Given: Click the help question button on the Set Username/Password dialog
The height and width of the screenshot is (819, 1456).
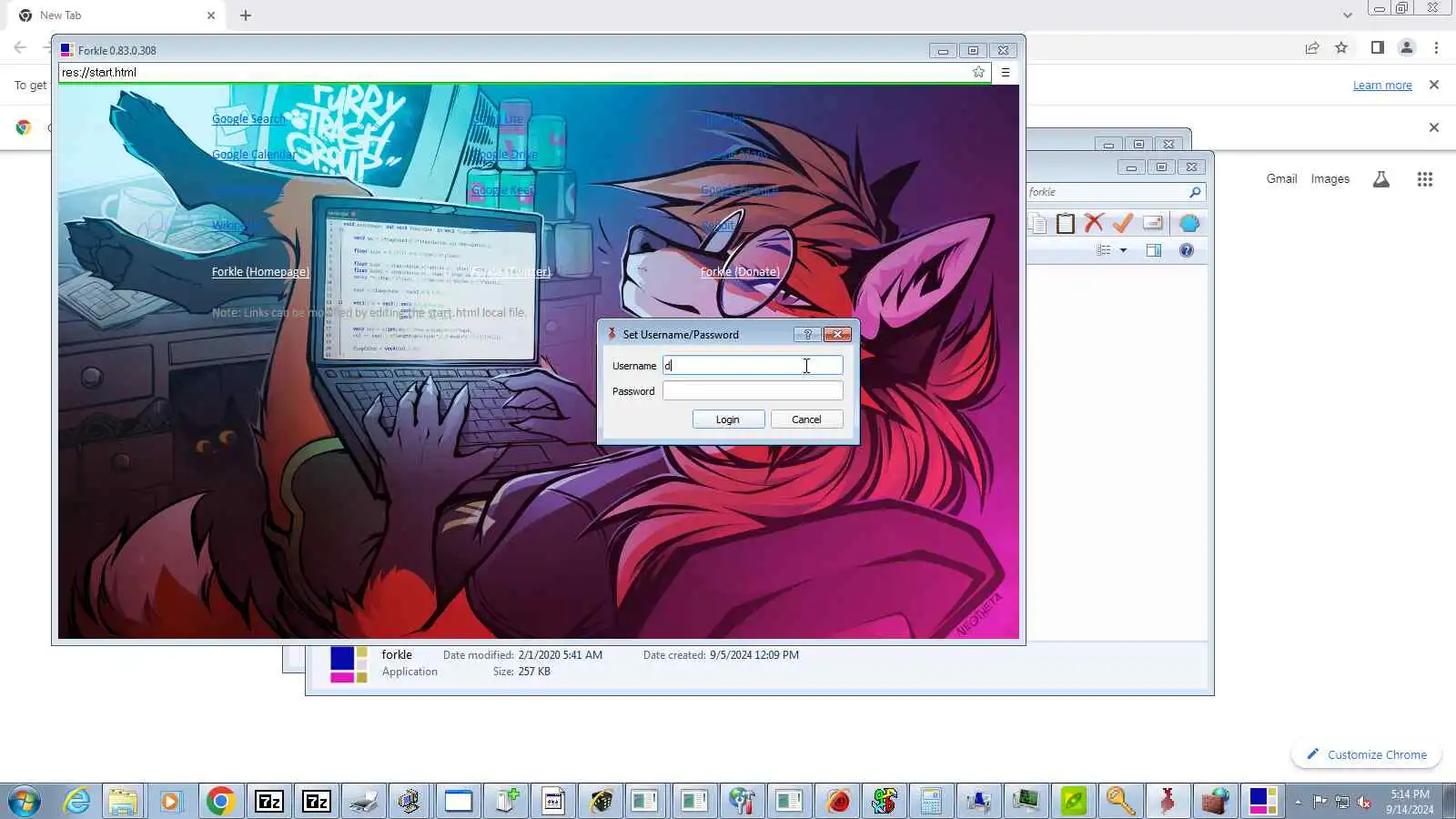Looking at the screenshot, I should 807,334.
